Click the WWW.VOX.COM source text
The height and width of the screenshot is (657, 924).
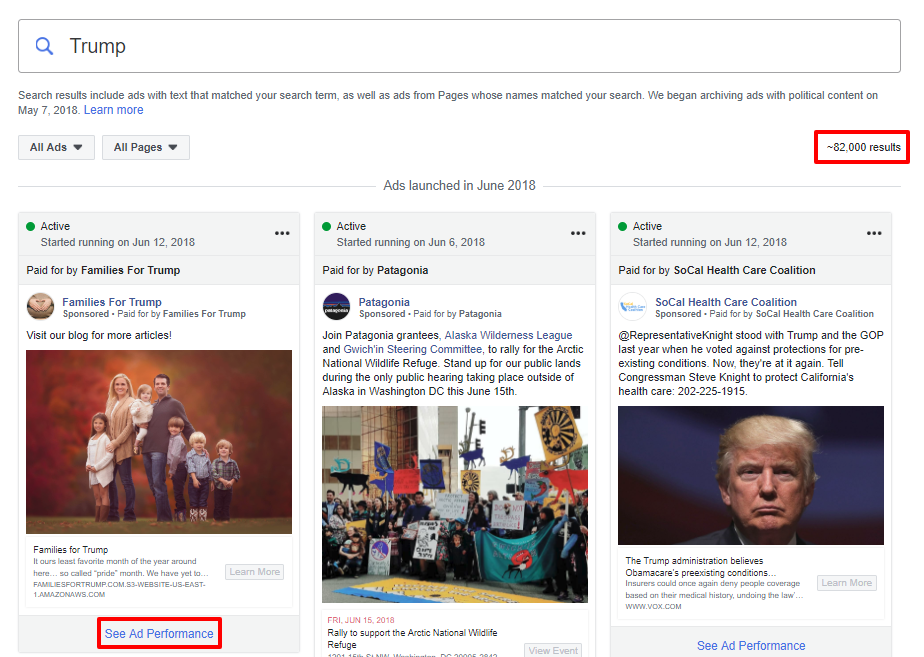tap(653, 606)
